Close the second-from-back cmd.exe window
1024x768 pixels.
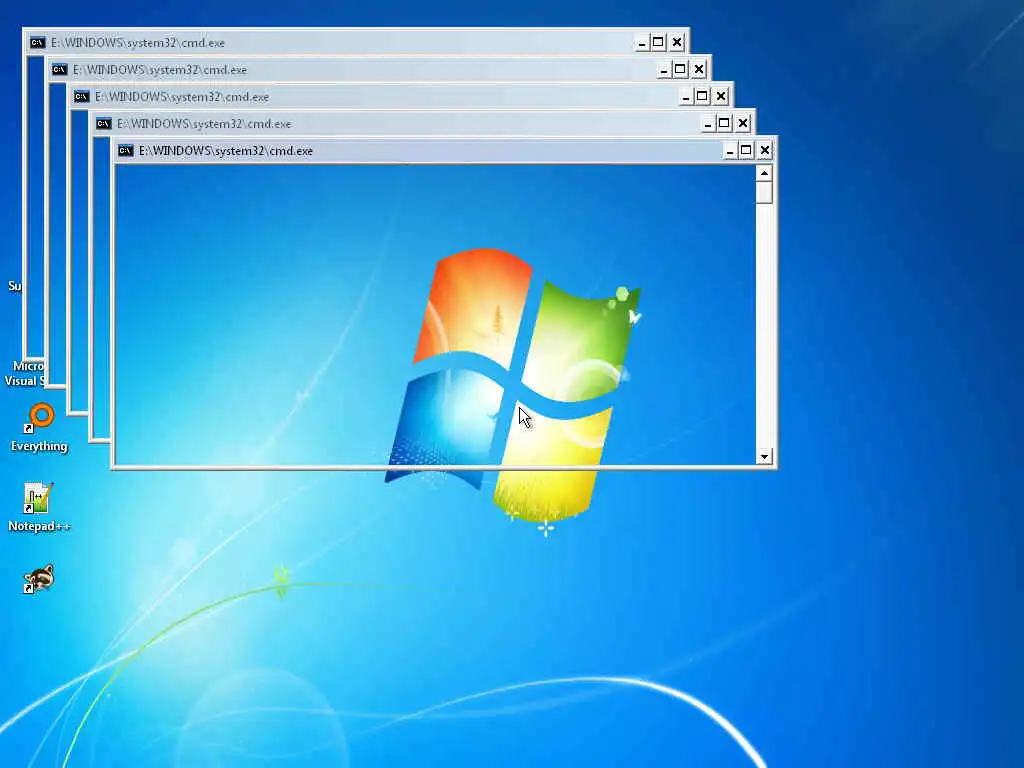[699, 70]
